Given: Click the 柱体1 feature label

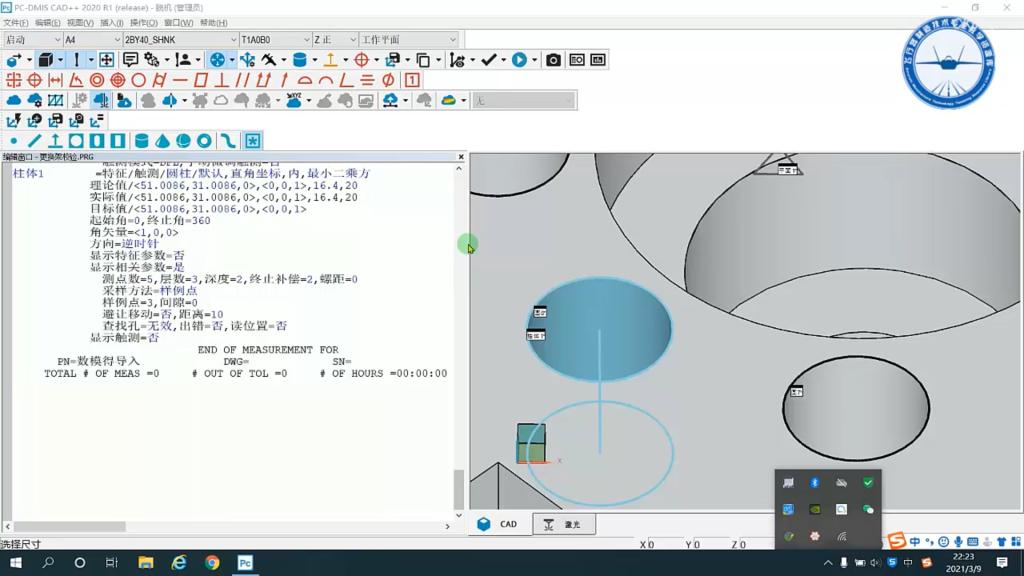Looking at the screenshot, I should click(28, 174).
